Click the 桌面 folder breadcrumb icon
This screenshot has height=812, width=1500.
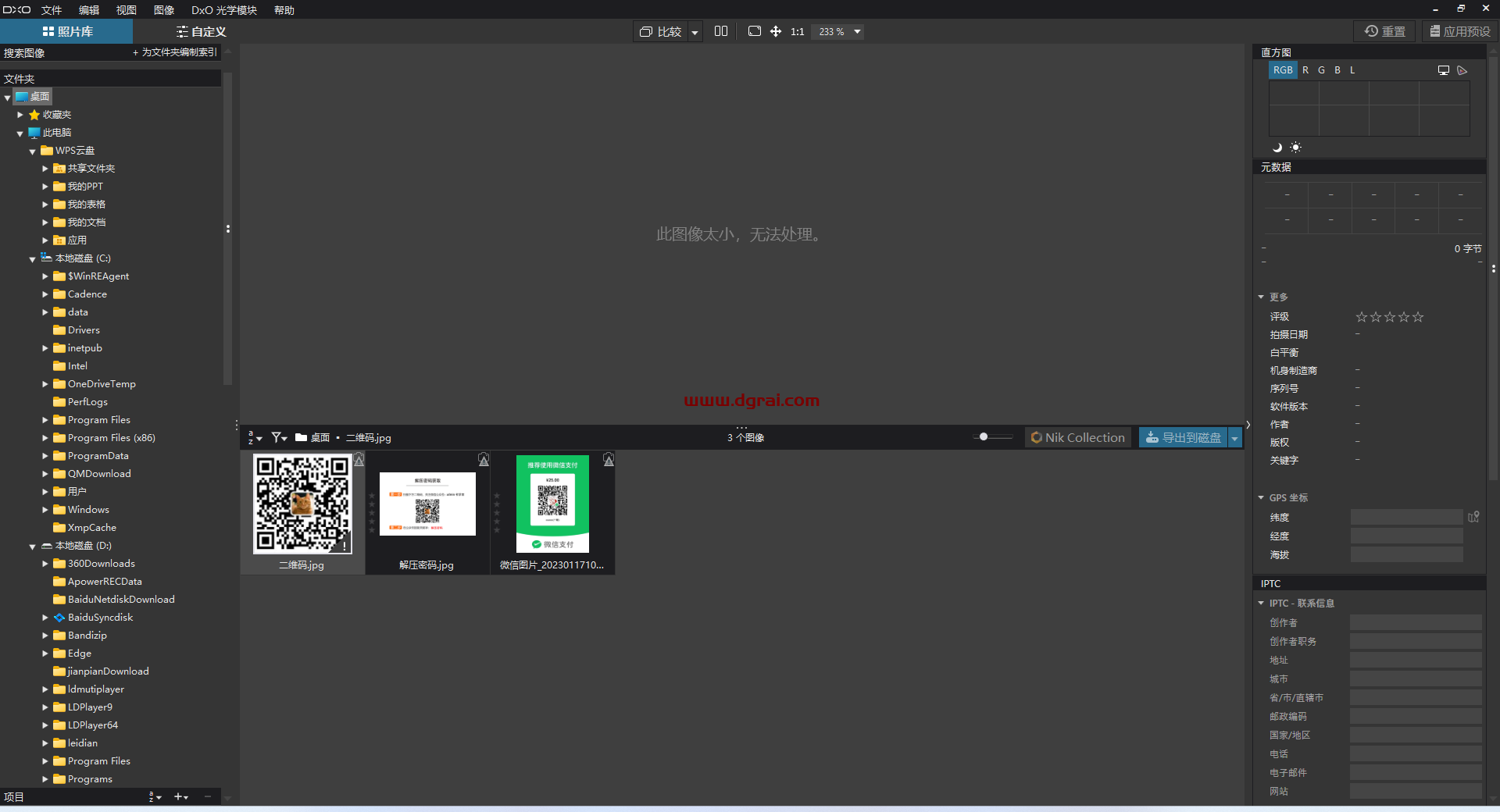pos(301,438)
